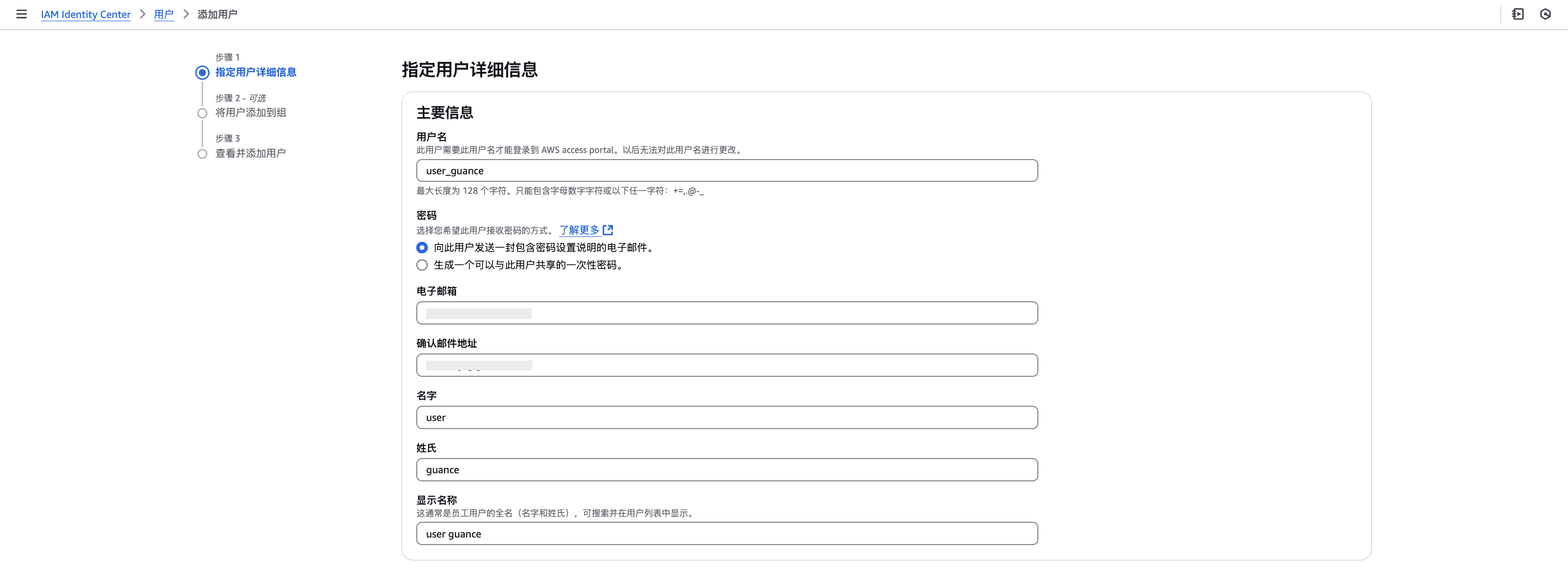The width and height of the screenshot is (1568, 574).
Task: Open the hamburger navigation menu
Action: pyautogui.click(x=21, y=14)
